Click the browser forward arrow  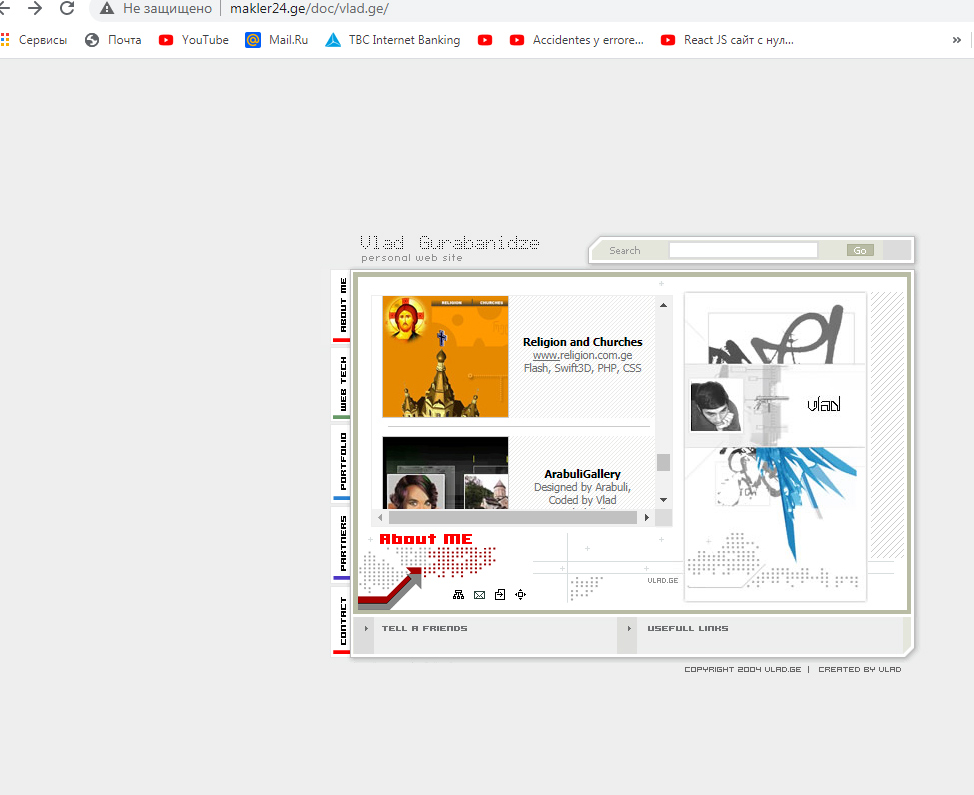click(35, 9)
